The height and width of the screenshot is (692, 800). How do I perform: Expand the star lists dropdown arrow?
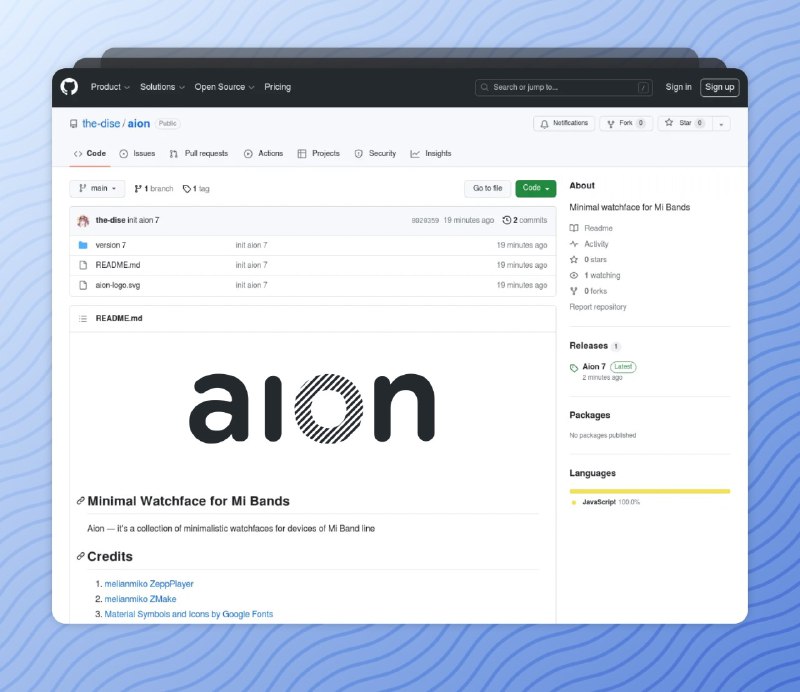click(x=721, y=123)
